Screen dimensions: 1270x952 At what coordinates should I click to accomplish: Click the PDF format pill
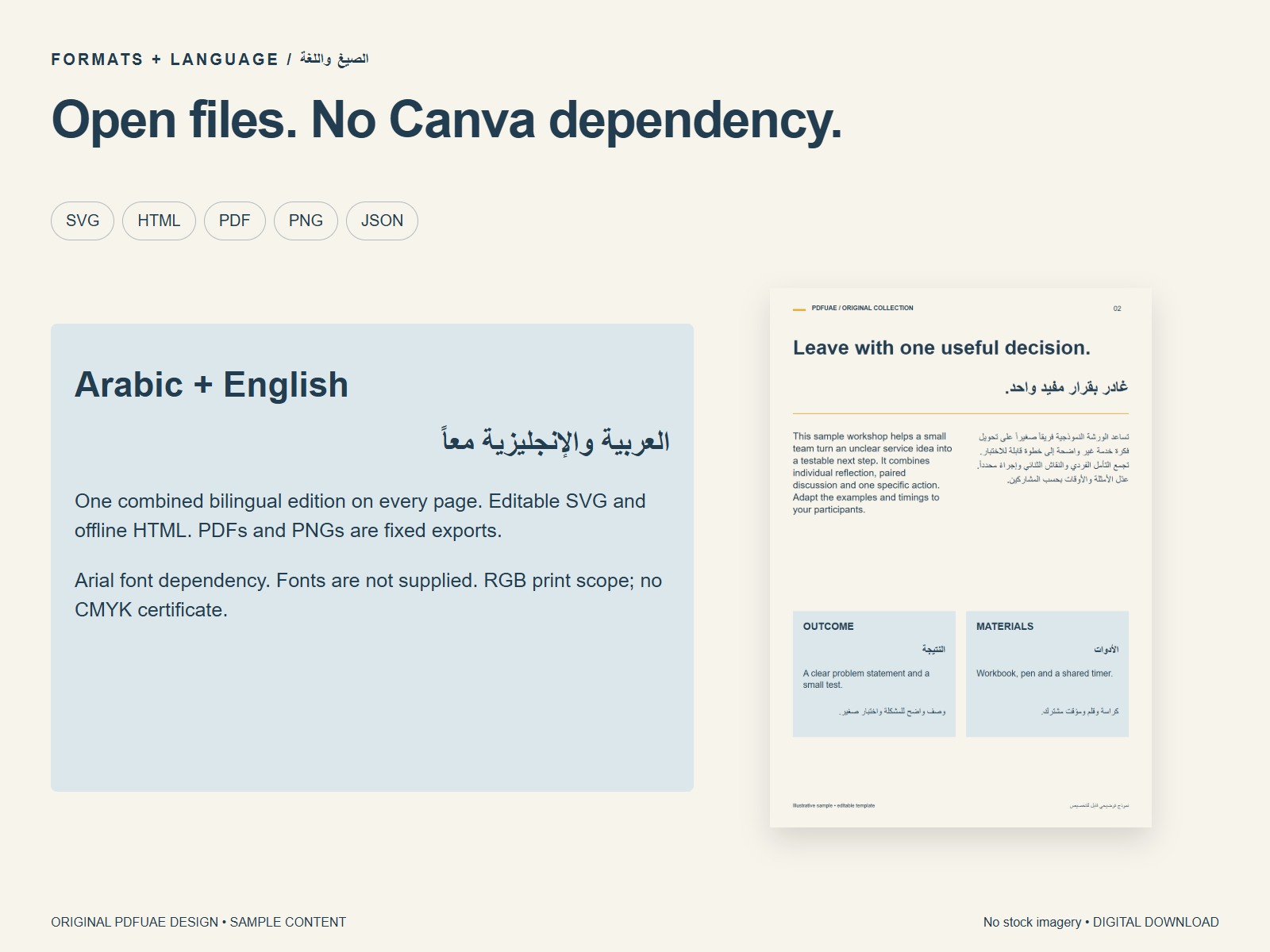pos(235,221)
